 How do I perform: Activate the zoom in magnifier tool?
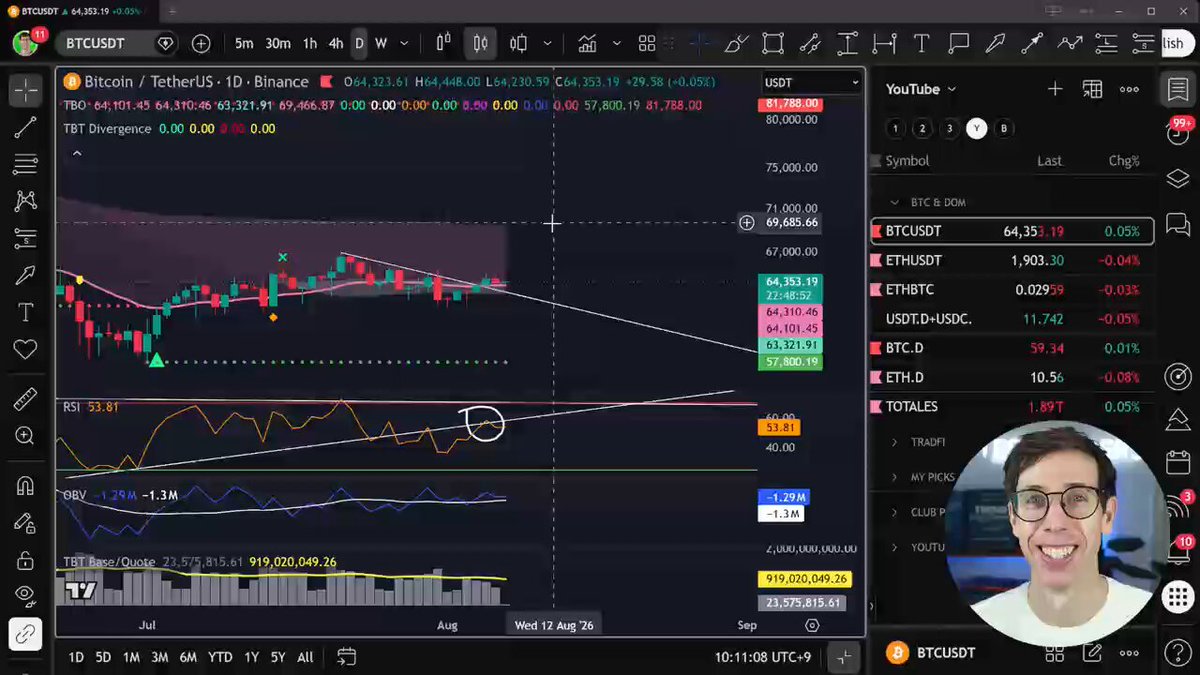(x=25, y=436)
